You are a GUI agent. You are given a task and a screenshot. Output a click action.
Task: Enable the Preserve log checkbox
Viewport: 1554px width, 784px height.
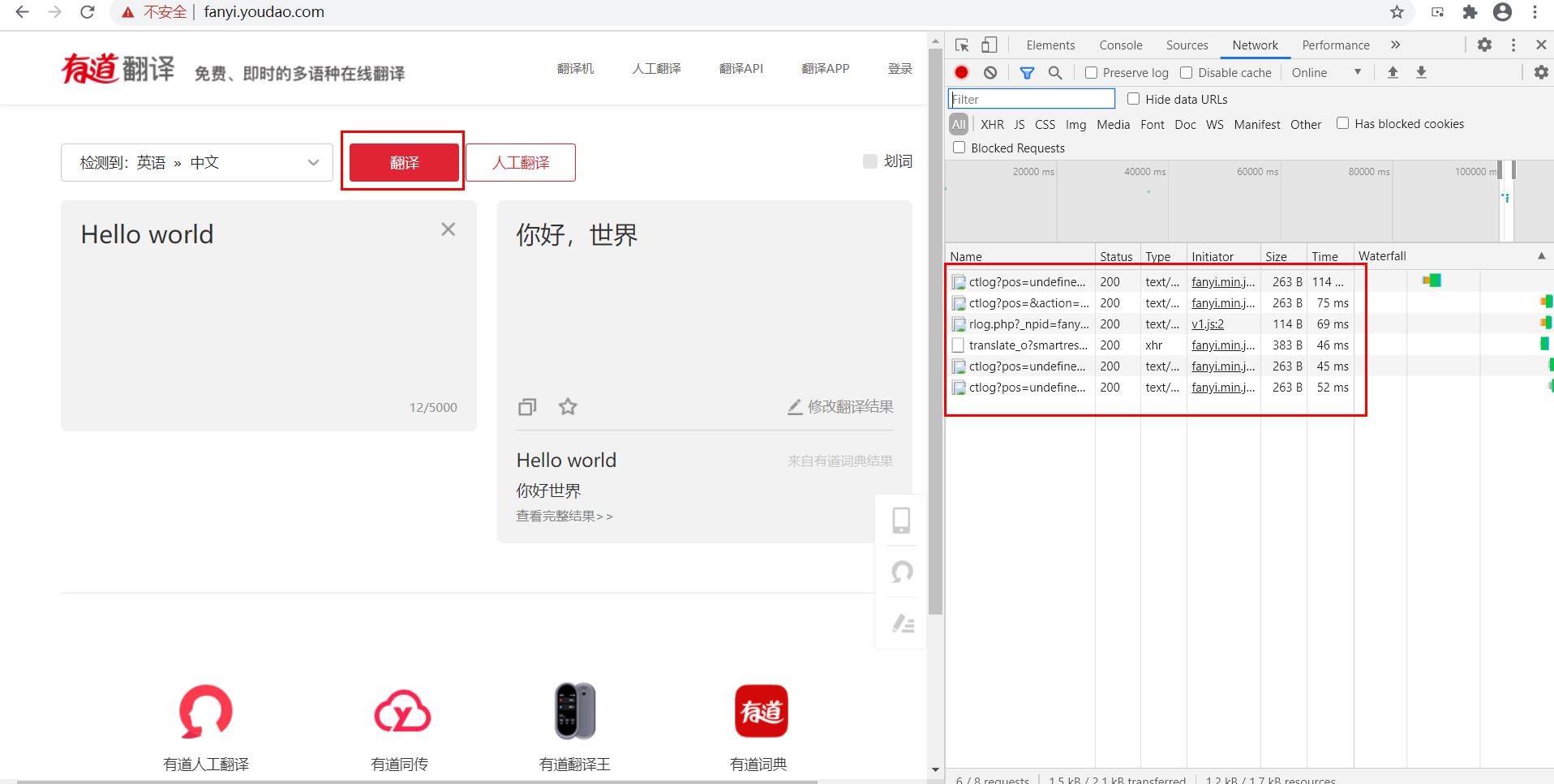[1092, 73]
